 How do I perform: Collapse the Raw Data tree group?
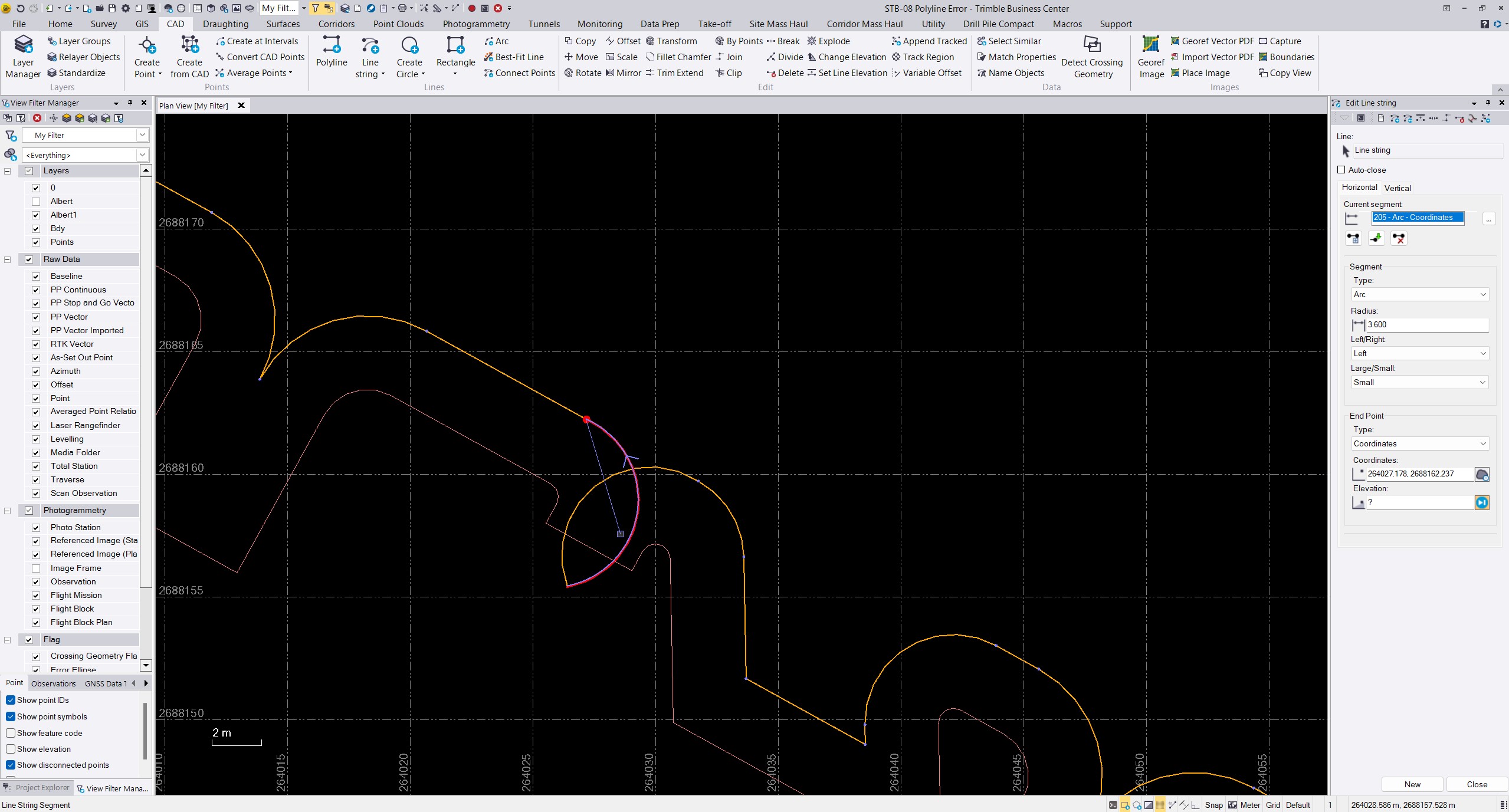tap(8, 259)
